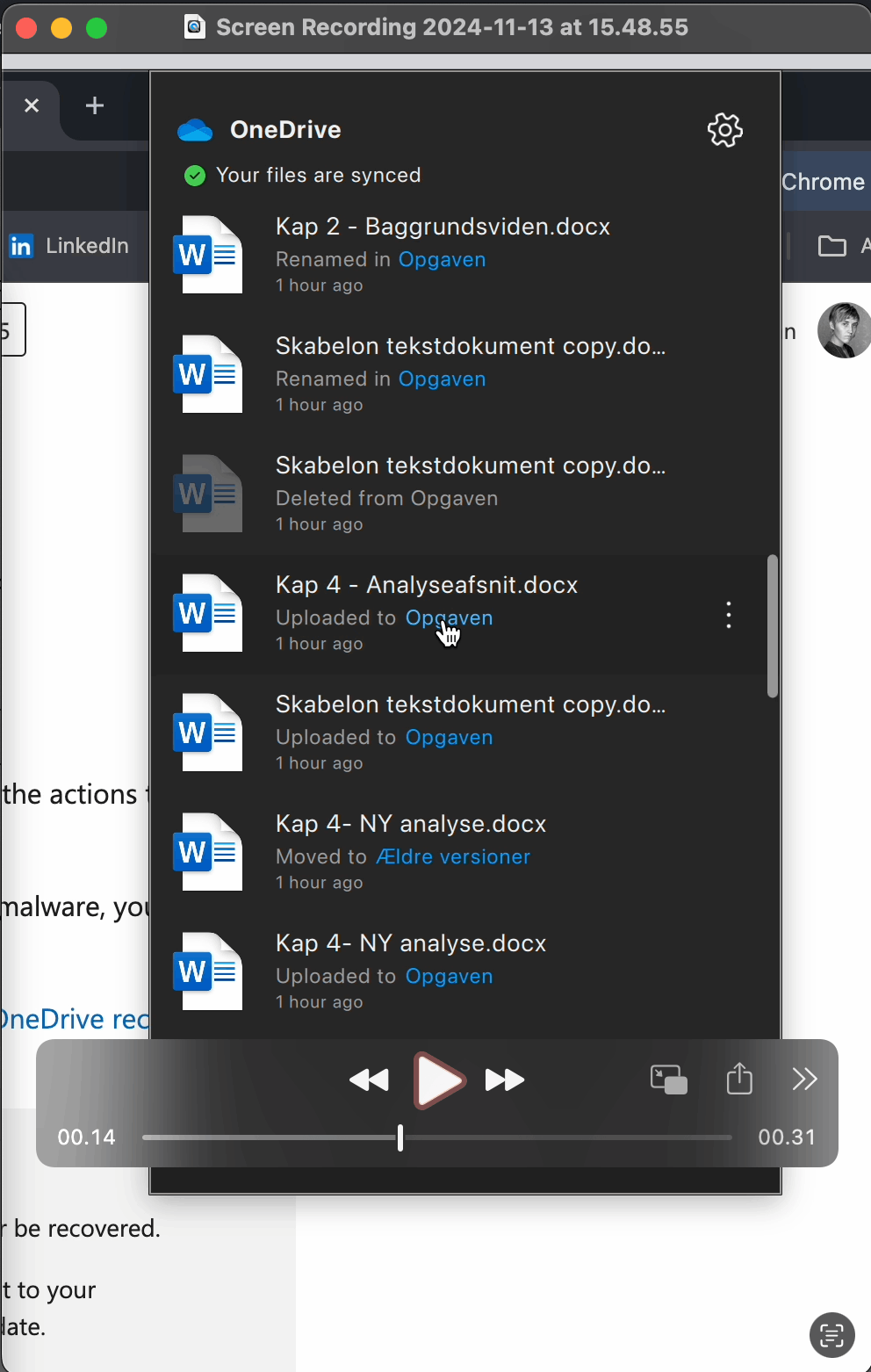Click the LinkedIn bookmark label
Screen dimensions: 871x1372
tap(87, 246)
